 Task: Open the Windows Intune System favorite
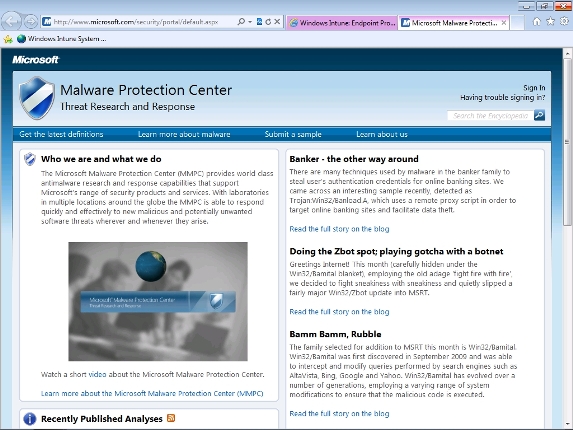coord(61,39)
